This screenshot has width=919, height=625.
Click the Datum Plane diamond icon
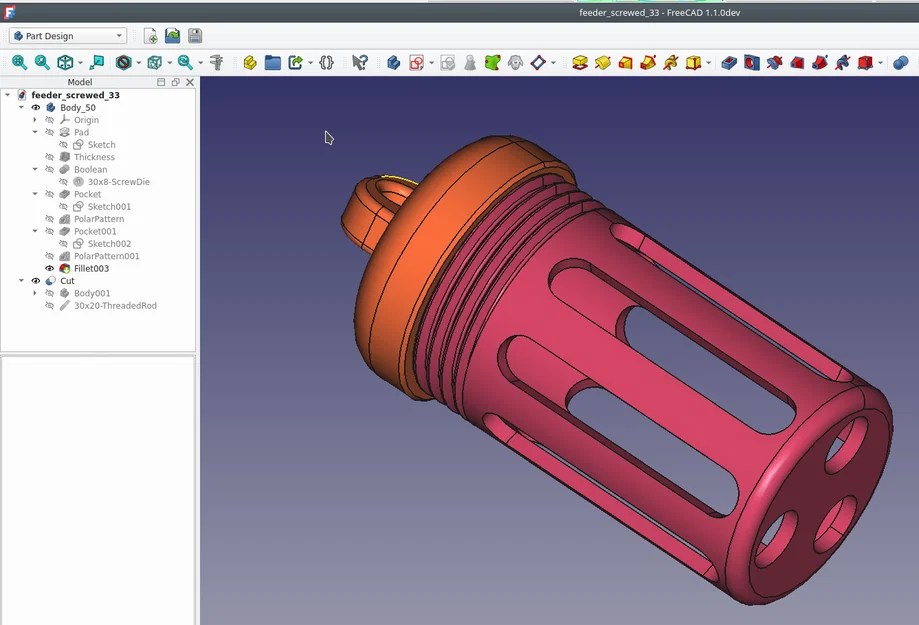point(537,62)
